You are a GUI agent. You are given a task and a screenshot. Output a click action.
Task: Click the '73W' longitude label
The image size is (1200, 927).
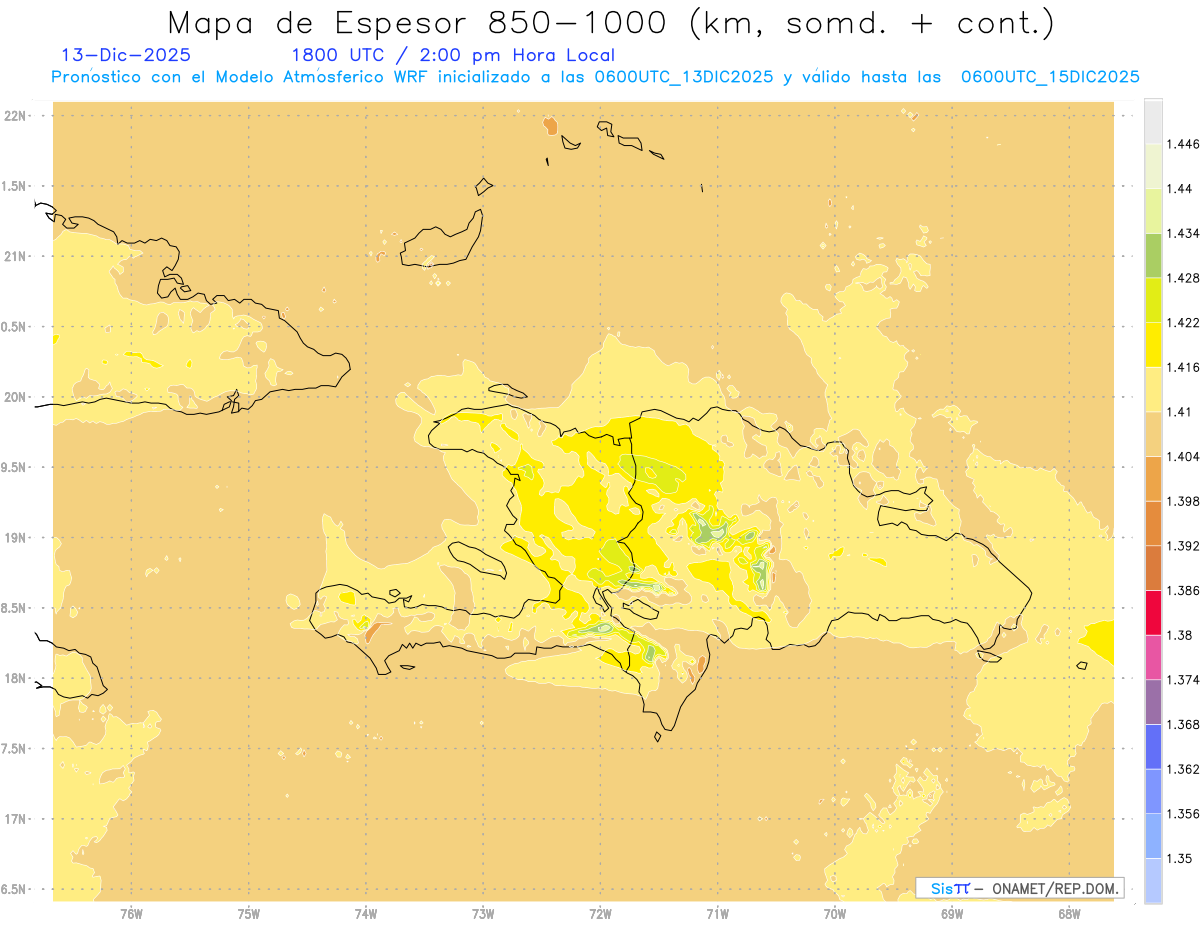pyautogui.click(x=483, y=913)
